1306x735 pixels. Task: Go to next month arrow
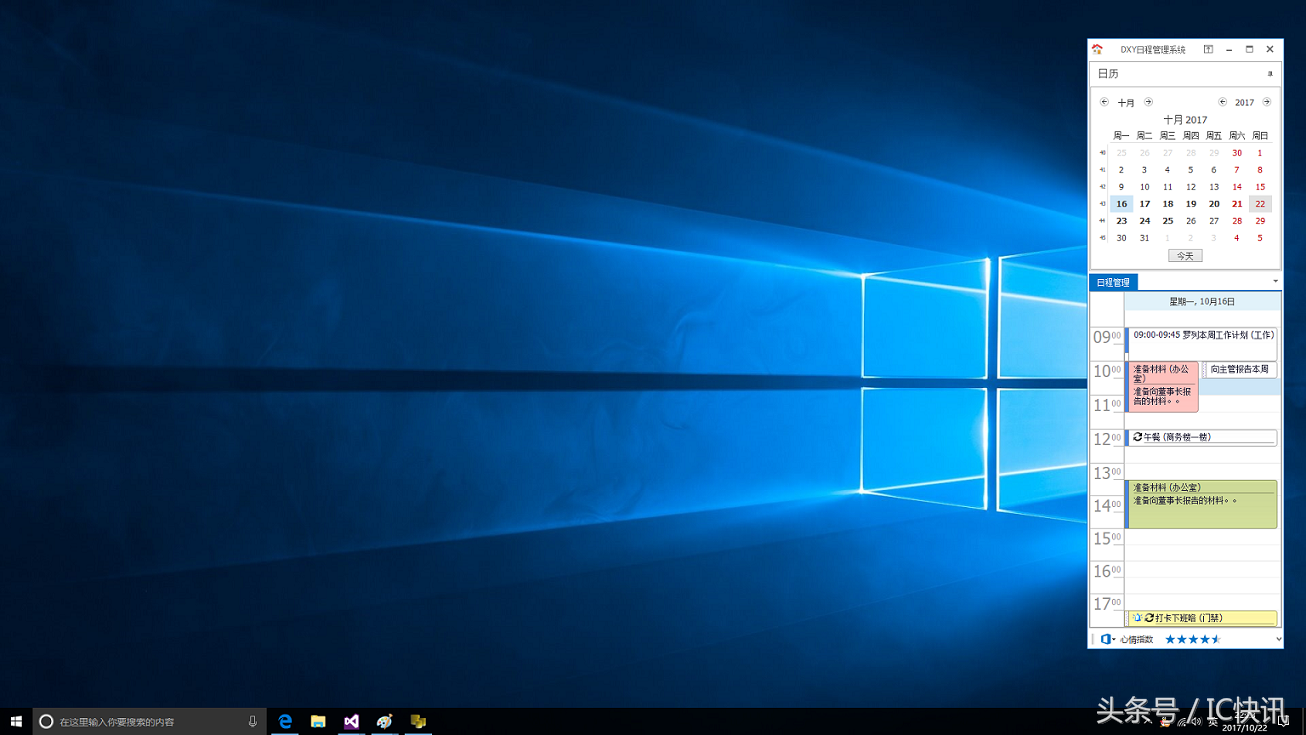[1148, 102]
